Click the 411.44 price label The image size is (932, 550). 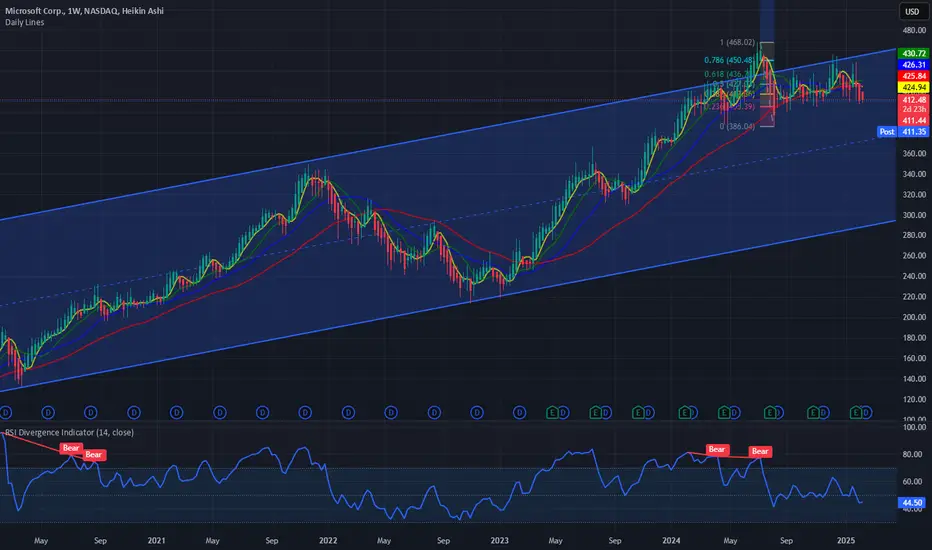(x=914, y=121)
